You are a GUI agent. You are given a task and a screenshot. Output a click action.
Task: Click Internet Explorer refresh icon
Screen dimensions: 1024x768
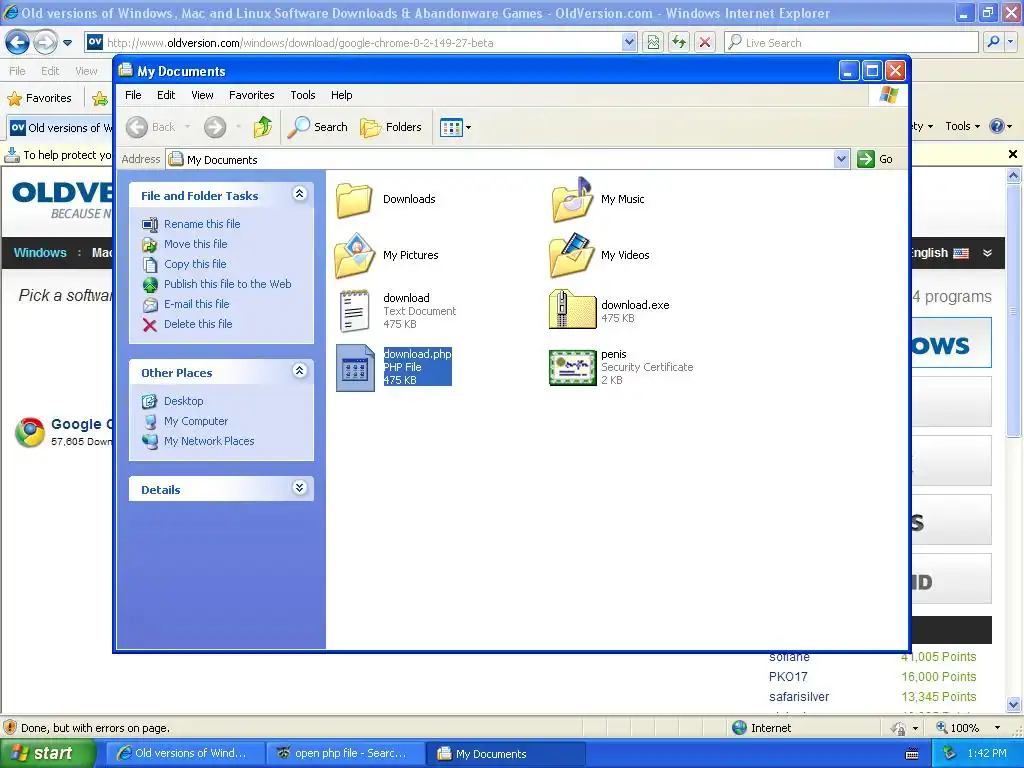[x=679, y=42]
